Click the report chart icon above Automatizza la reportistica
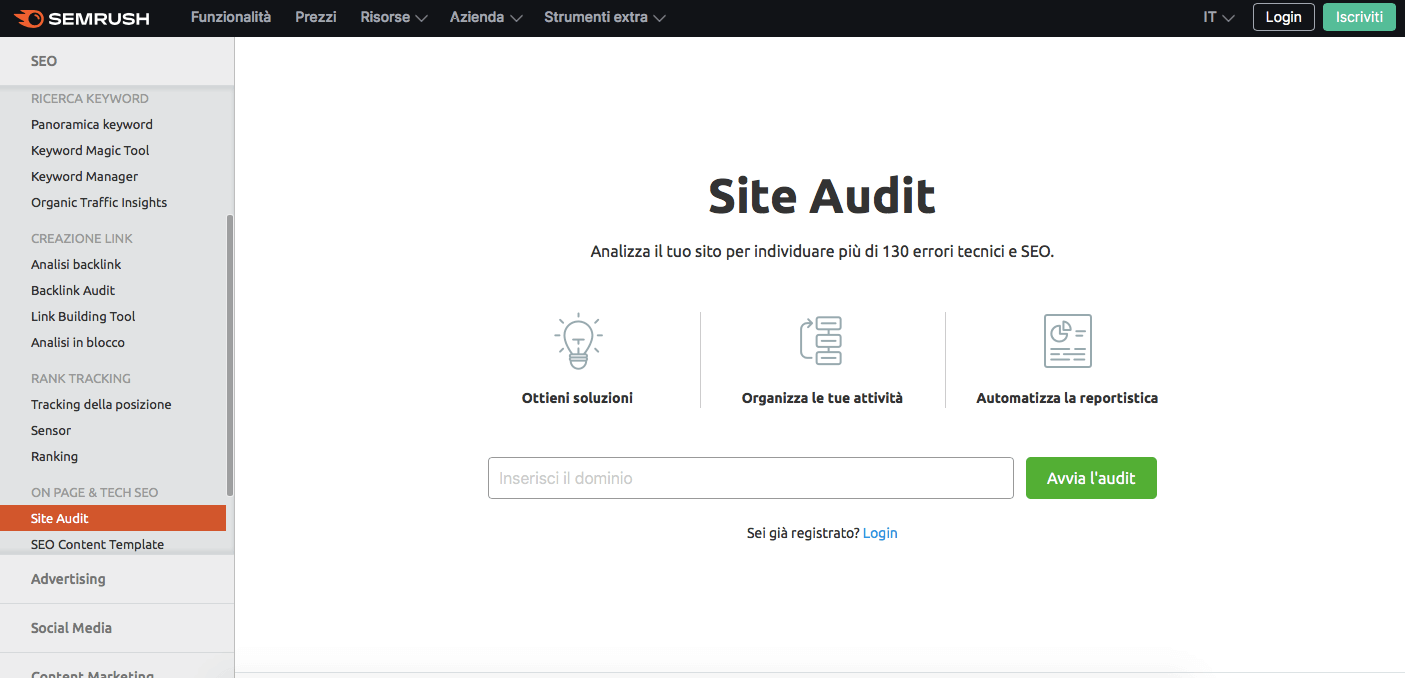Viewport: 1405px width, 678px height. [x=1067, y=341]
